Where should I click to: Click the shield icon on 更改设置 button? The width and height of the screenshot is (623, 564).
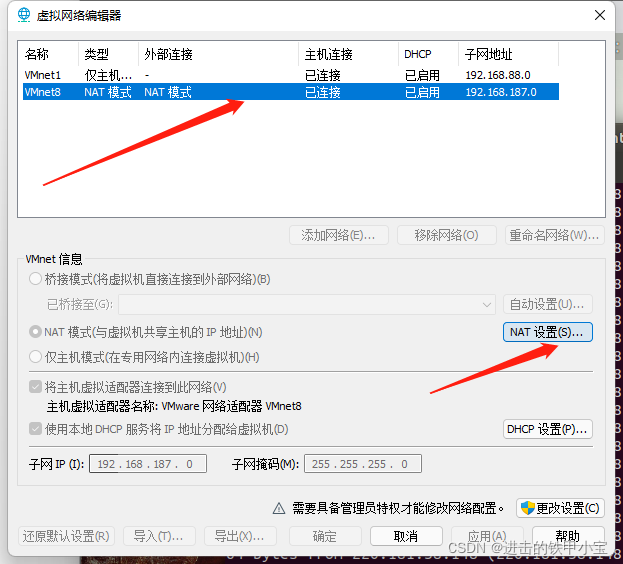point(528,508)
